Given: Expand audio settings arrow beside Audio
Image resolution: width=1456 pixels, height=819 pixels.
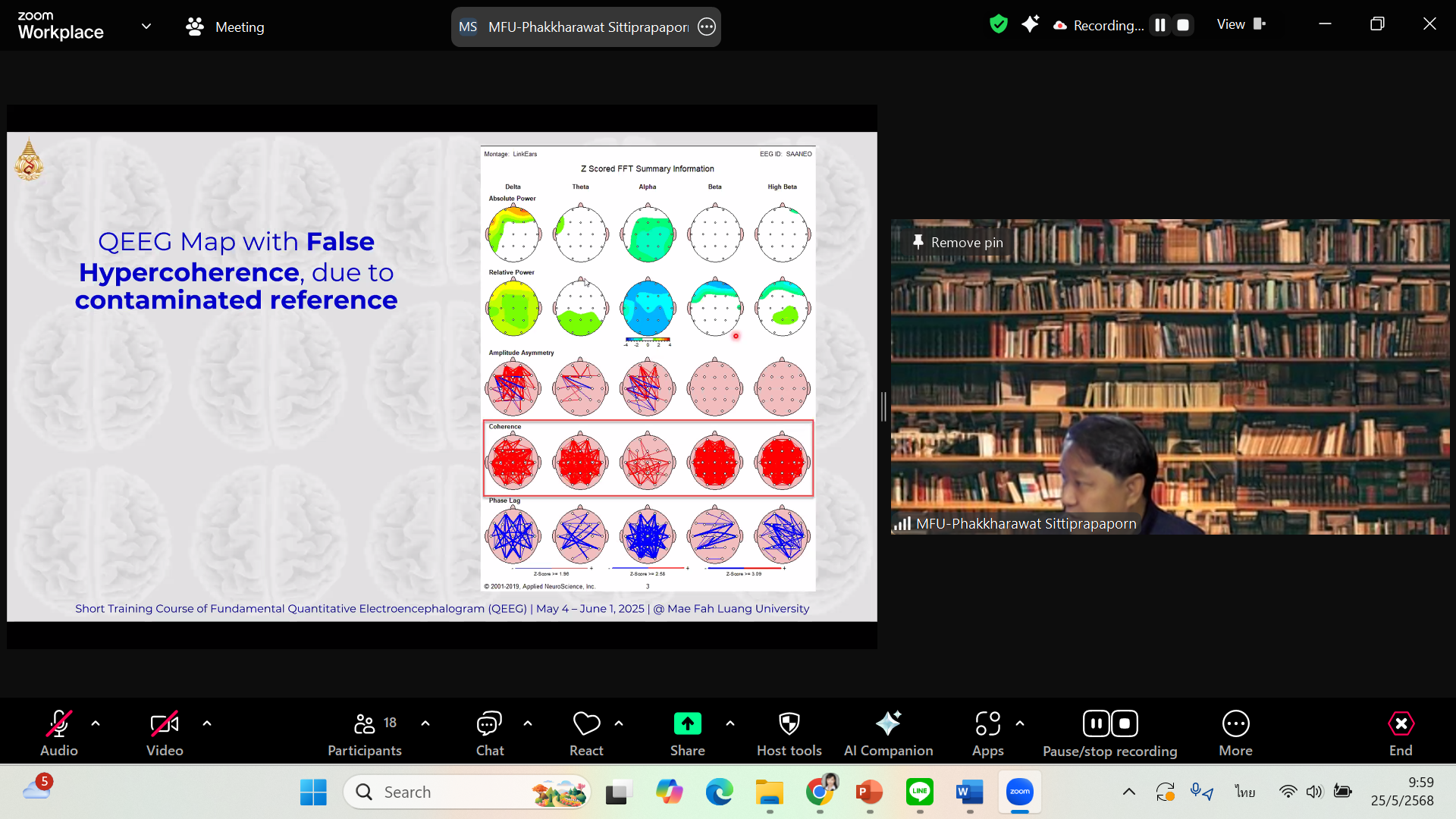Looking at the screenshot, I should [x=96, y=723].
